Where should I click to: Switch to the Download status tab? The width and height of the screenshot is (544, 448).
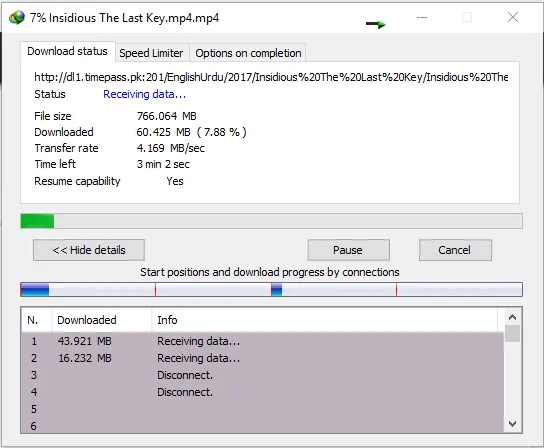tap(67, 51)
